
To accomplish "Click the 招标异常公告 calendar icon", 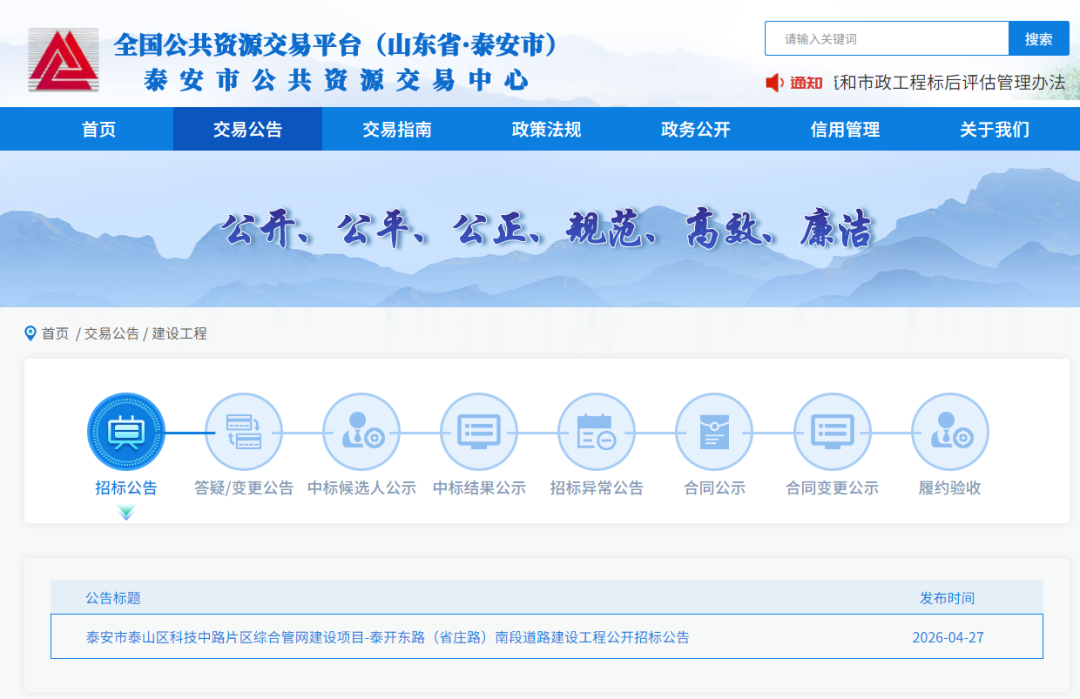I will pyautogui.click(x=596, y=432).
